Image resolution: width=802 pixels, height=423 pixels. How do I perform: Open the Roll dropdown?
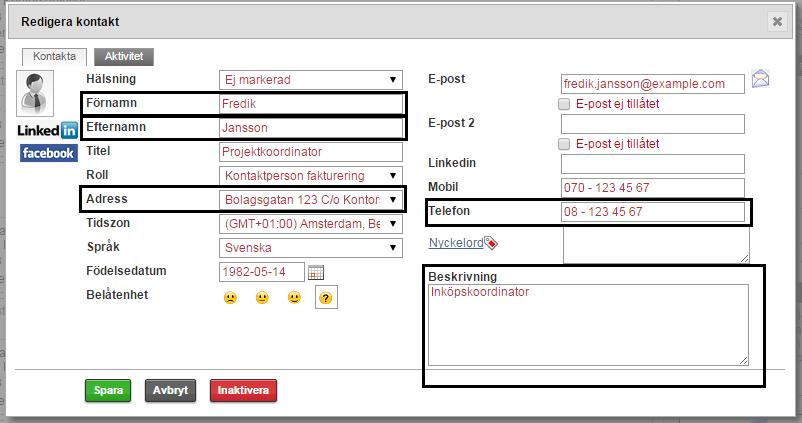[x=310, y=176]
